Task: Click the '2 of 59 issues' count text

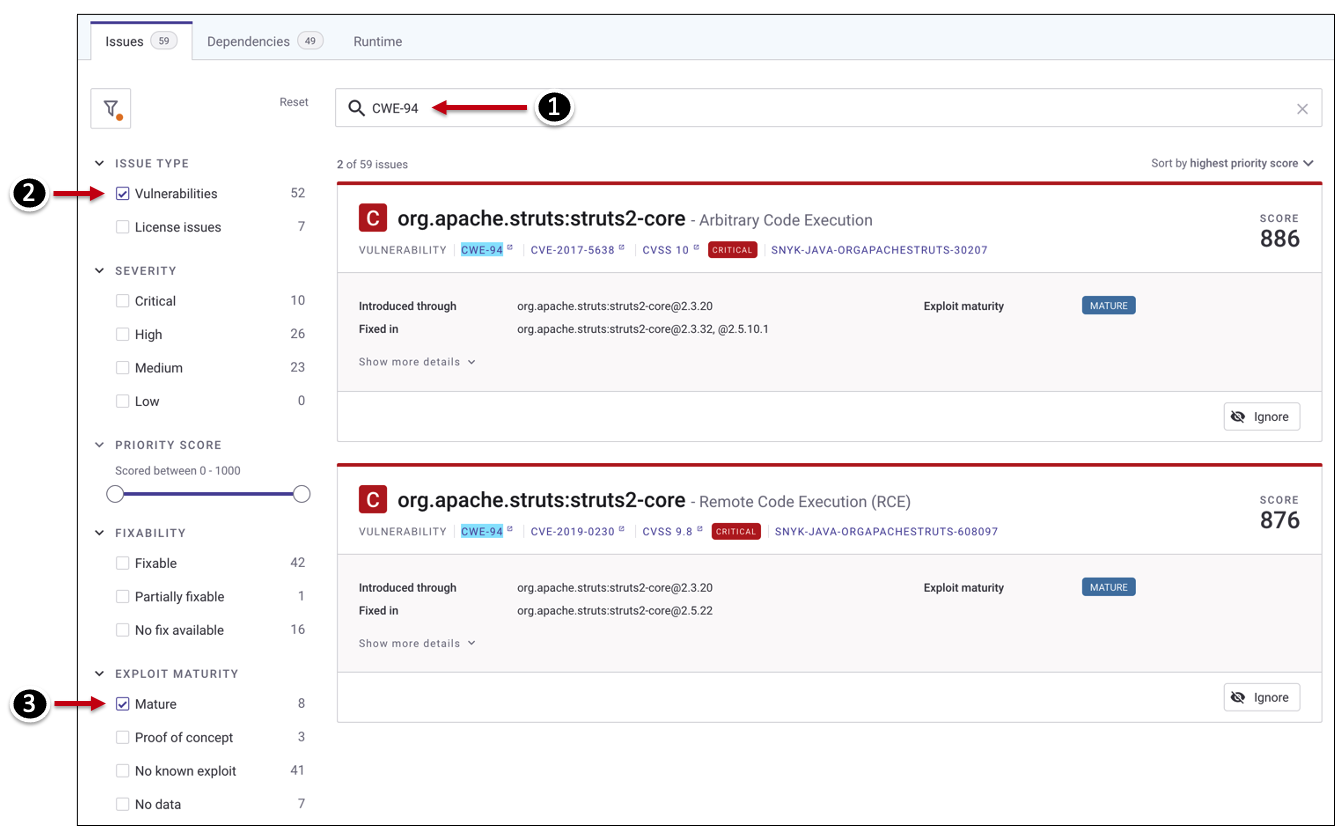Action: (372, 164)
